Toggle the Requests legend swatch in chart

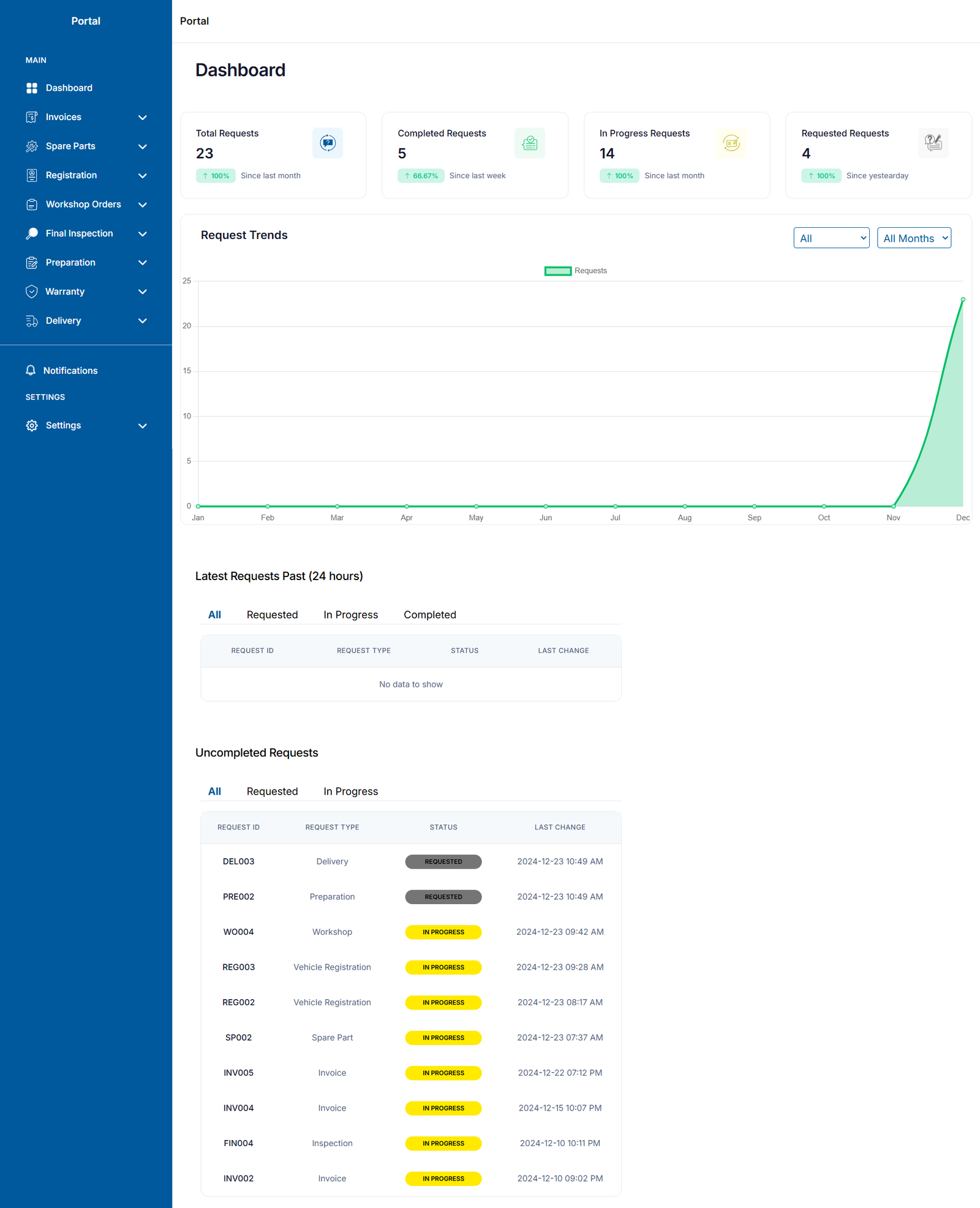click(558, 271)
